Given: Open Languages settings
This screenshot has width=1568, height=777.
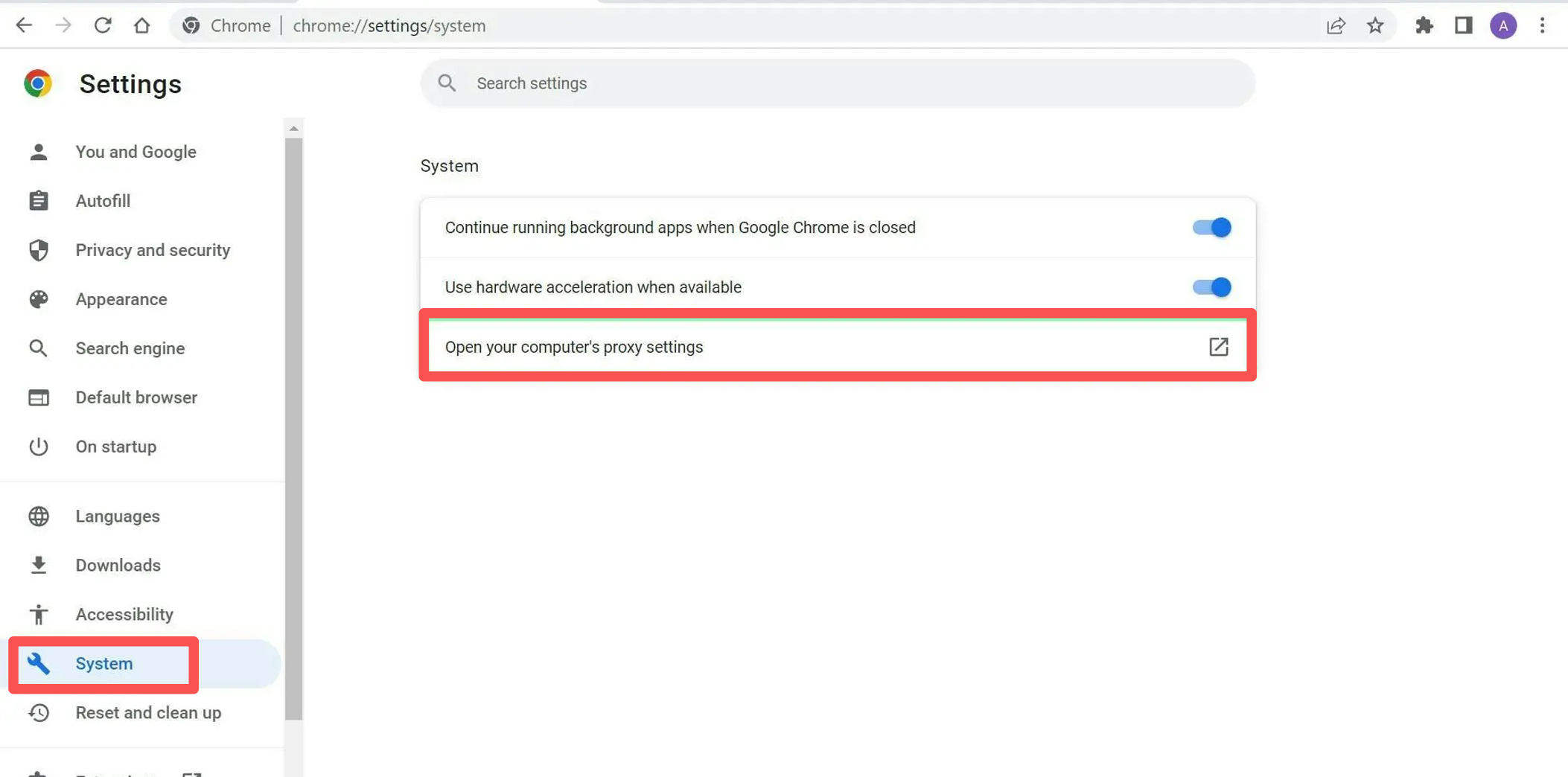Looking at the screenshot, I should click(118, 516).
